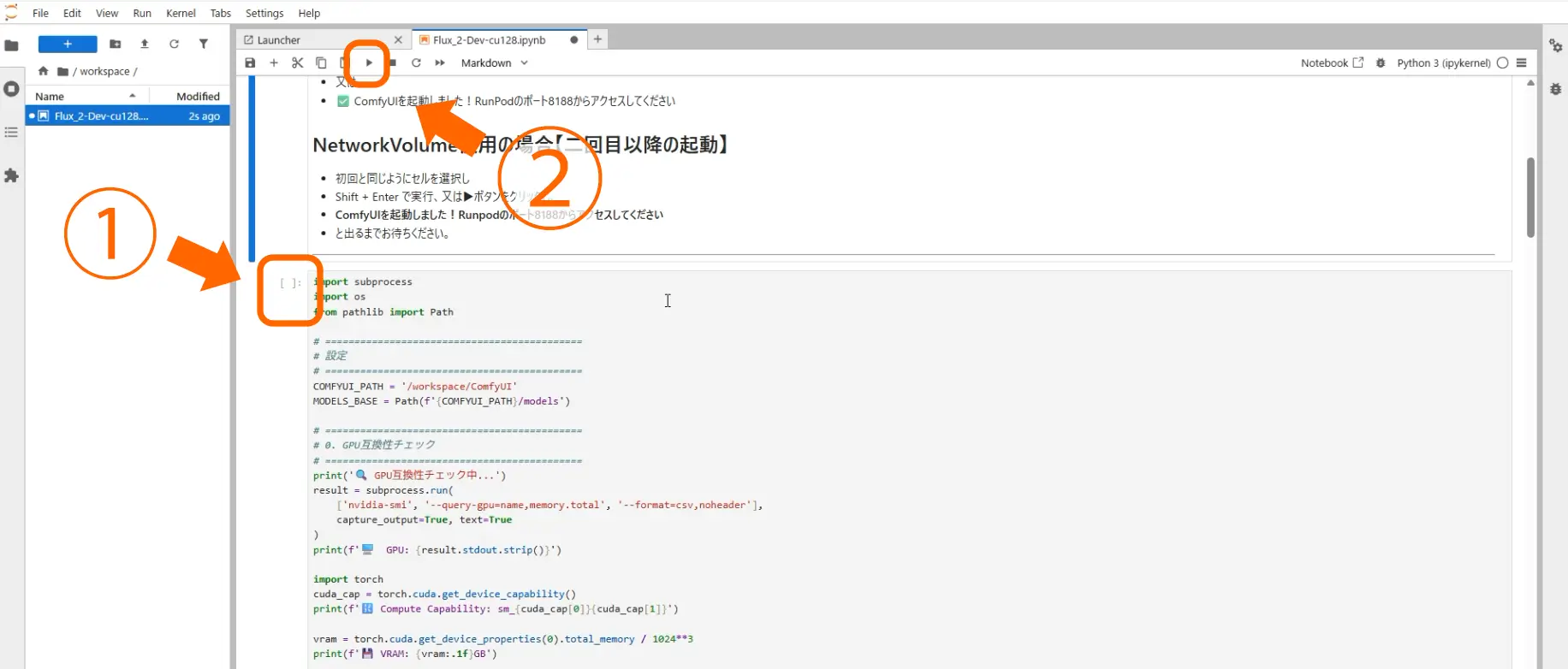
Task: Copy the selected cell from the toolbar
Action: click(x=321, y=62)
